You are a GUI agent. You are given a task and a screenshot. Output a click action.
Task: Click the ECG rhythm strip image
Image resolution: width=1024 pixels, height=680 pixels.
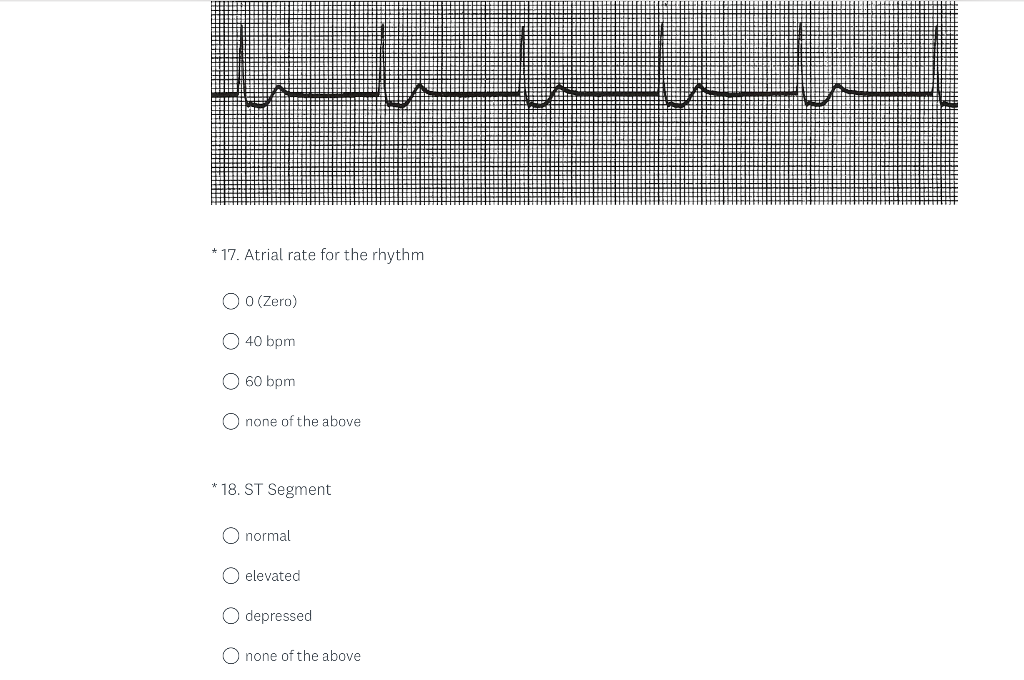pyautogui.click(x=583, y=103)
